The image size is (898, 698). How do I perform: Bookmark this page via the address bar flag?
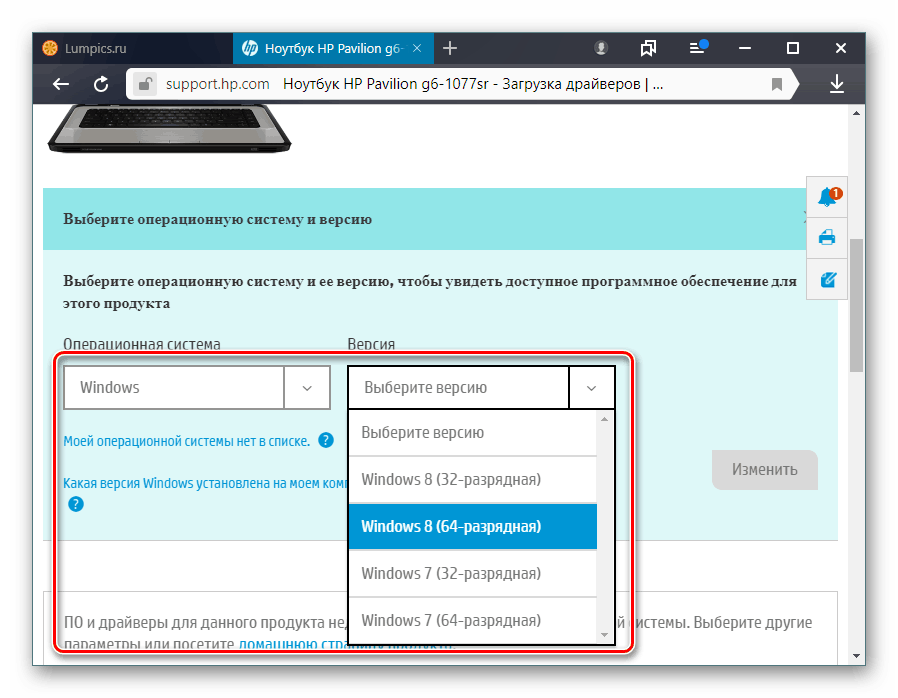point(777,85)
